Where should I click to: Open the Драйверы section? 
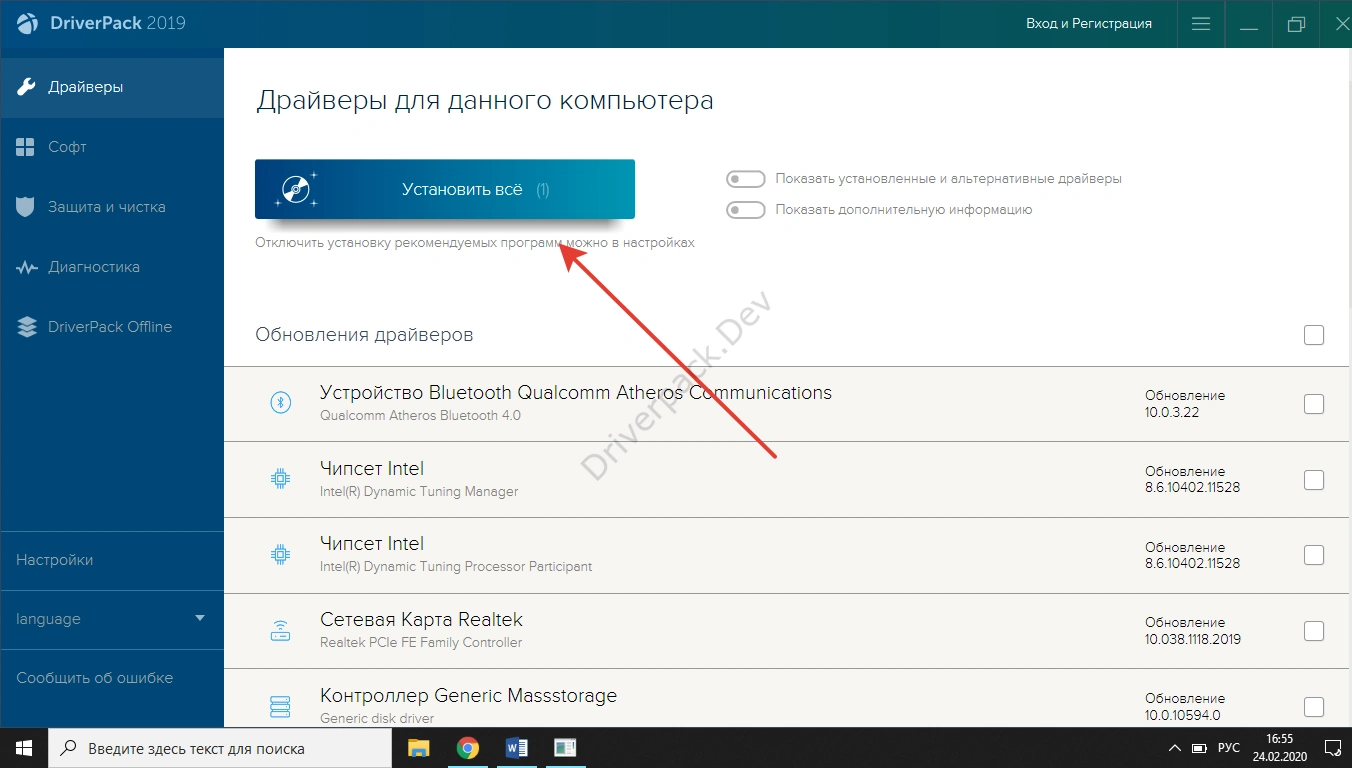[x=112, y=87]
